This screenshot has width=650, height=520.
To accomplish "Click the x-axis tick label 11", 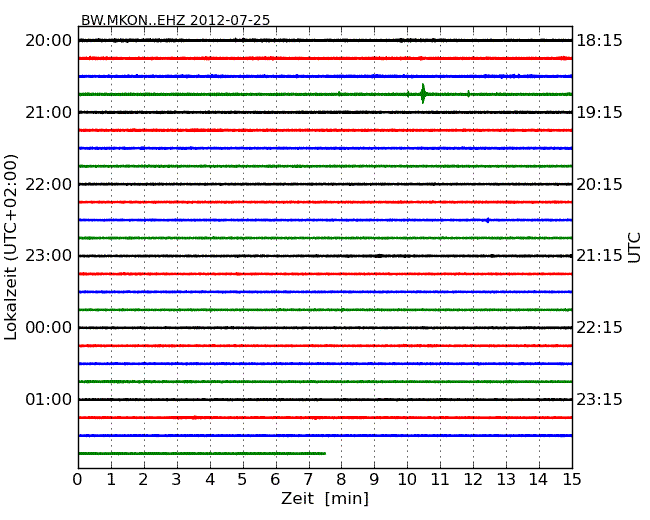I will pos(440,480).
